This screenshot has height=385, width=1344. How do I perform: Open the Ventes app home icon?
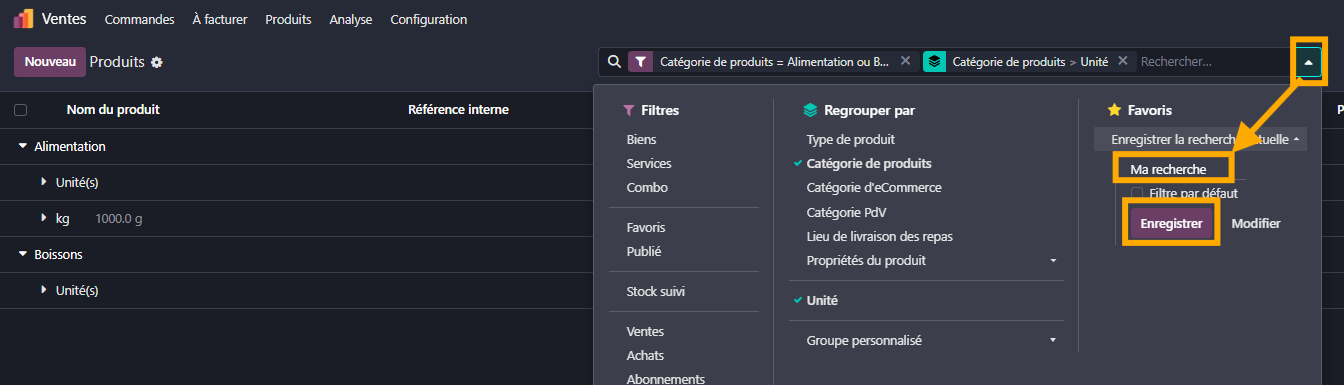23,19
